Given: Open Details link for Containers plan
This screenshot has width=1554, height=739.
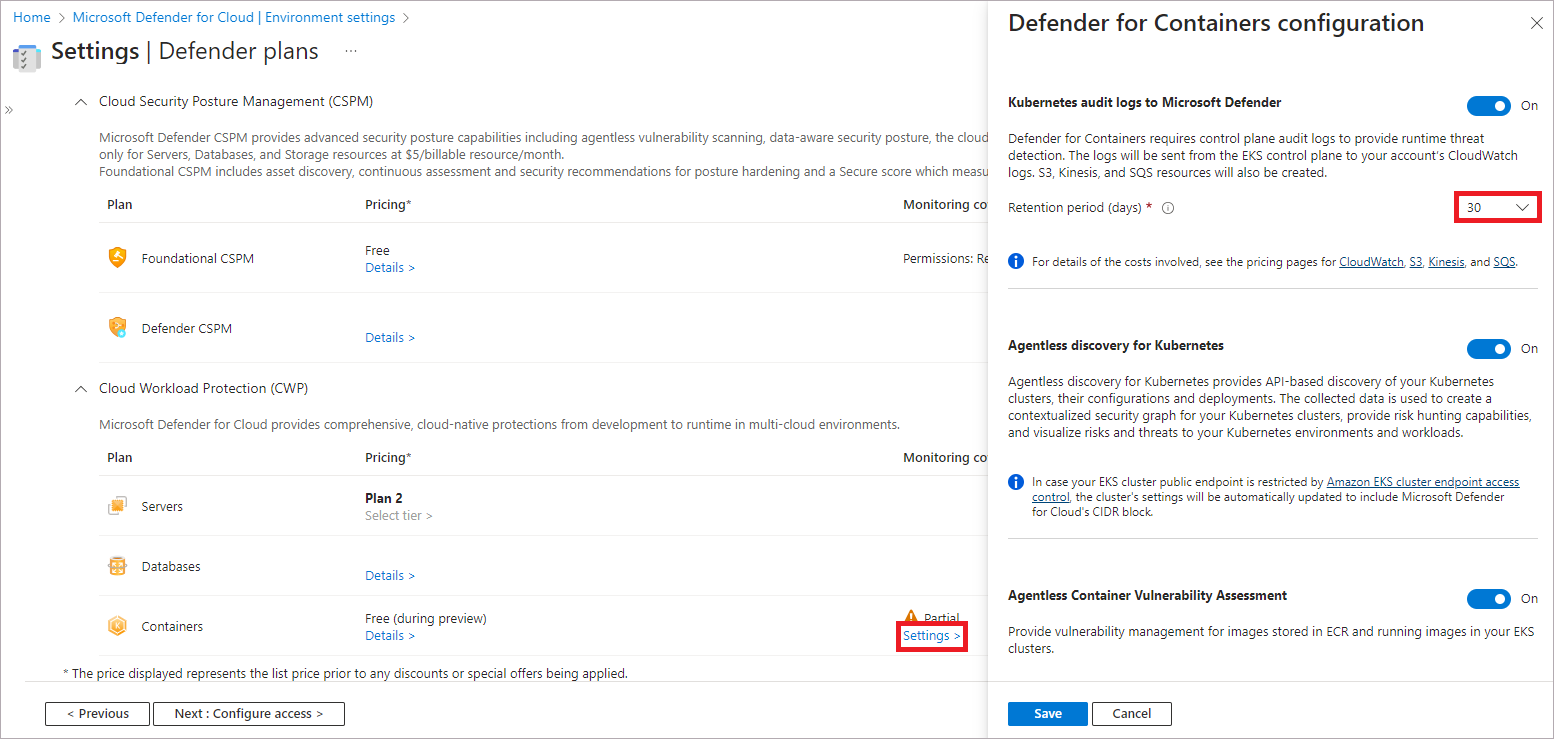Looking at the screenshot, I should pyautogui.click(x=390, y=636).
